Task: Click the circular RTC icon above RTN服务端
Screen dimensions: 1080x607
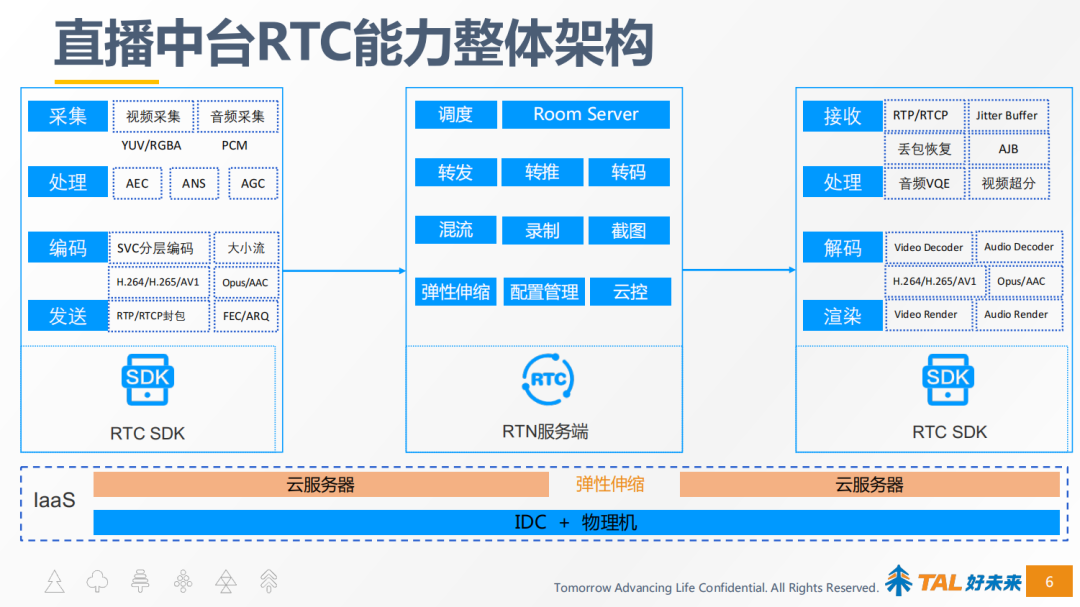Action: click(x=548, y=380)
